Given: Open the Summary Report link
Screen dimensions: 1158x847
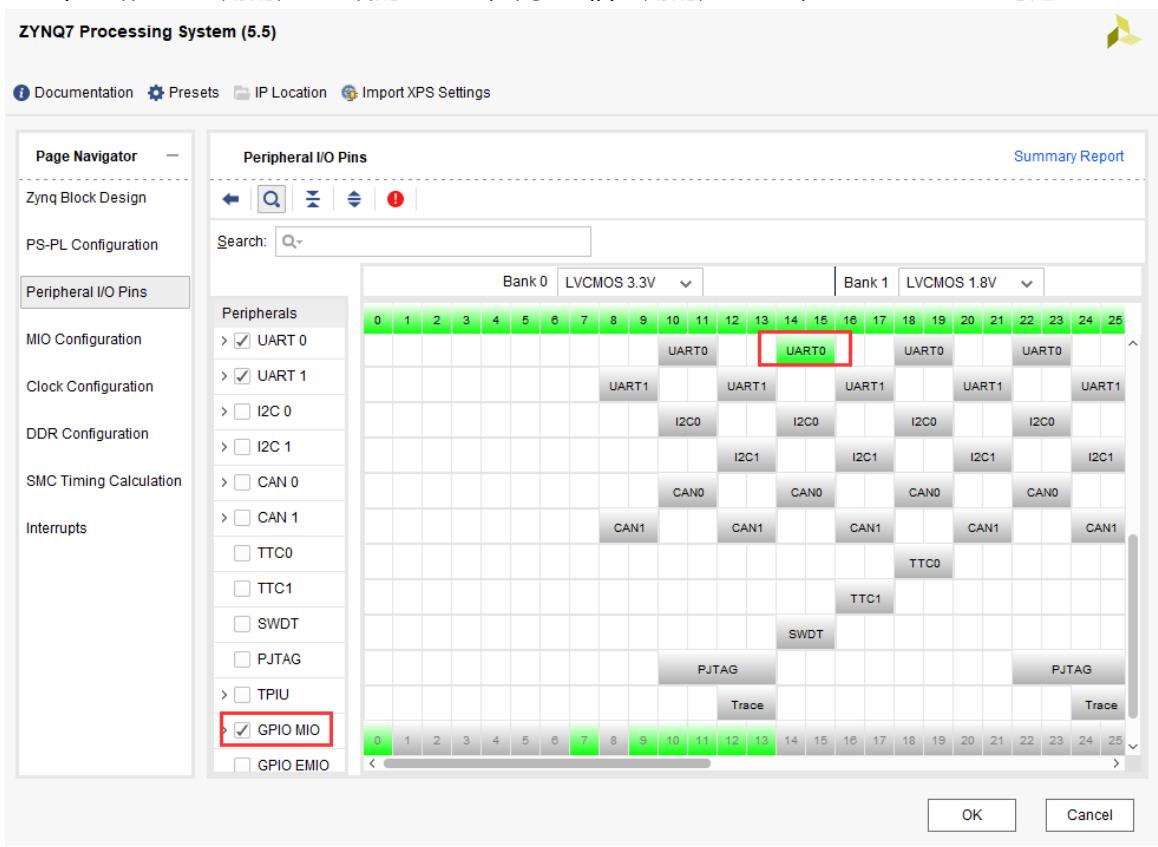Looking at the screenshot, I should point(1069,157).
